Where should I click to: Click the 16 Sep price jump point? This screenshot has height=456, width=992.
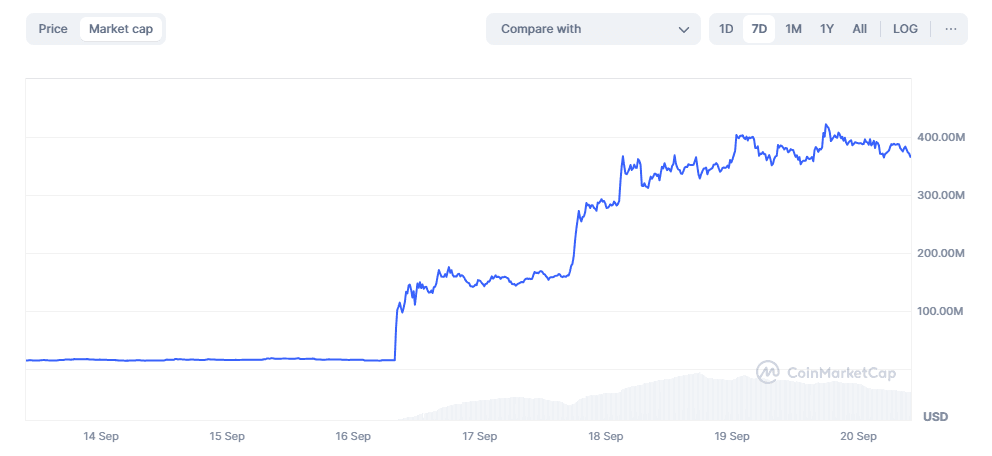(x=396, y=330)
